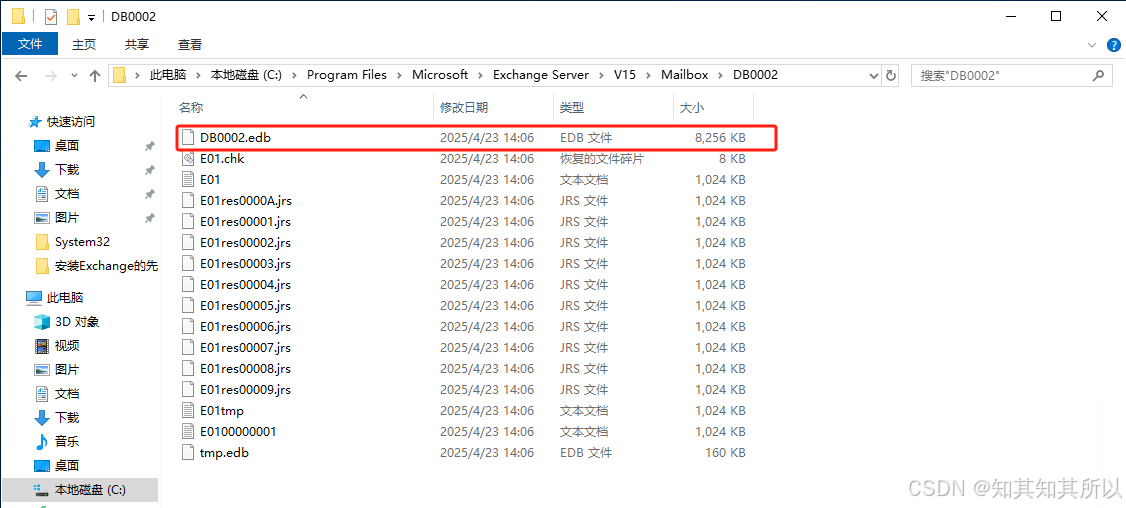Viewport: 1126px width, 508px height.
Task: Select E01res00001.jrs file
Action: 245,221
